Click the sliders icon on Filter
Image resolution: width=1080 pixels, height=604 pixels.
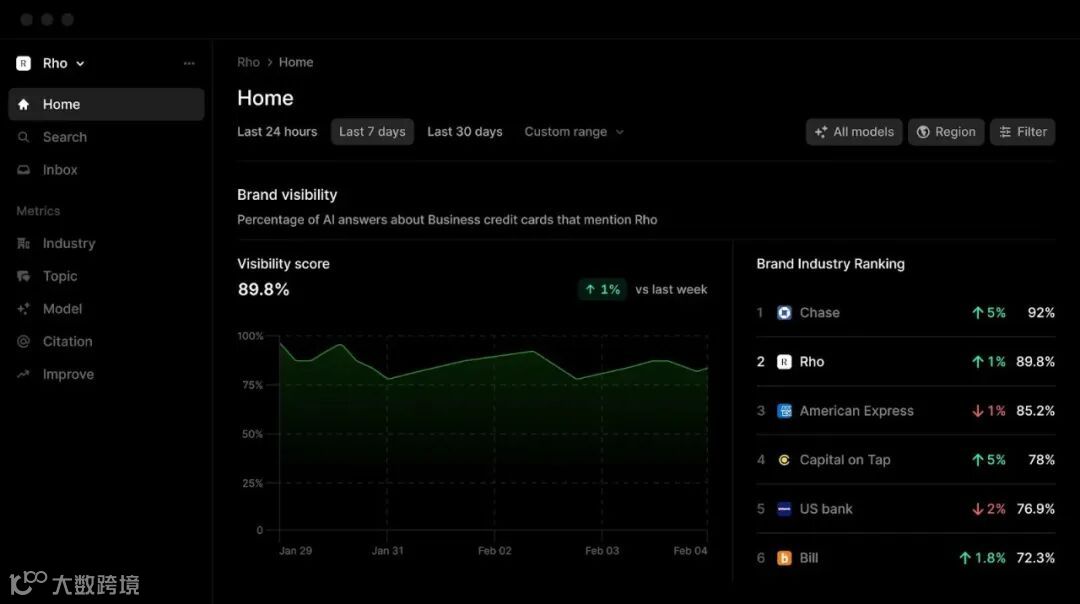(x=1005, y=132)
